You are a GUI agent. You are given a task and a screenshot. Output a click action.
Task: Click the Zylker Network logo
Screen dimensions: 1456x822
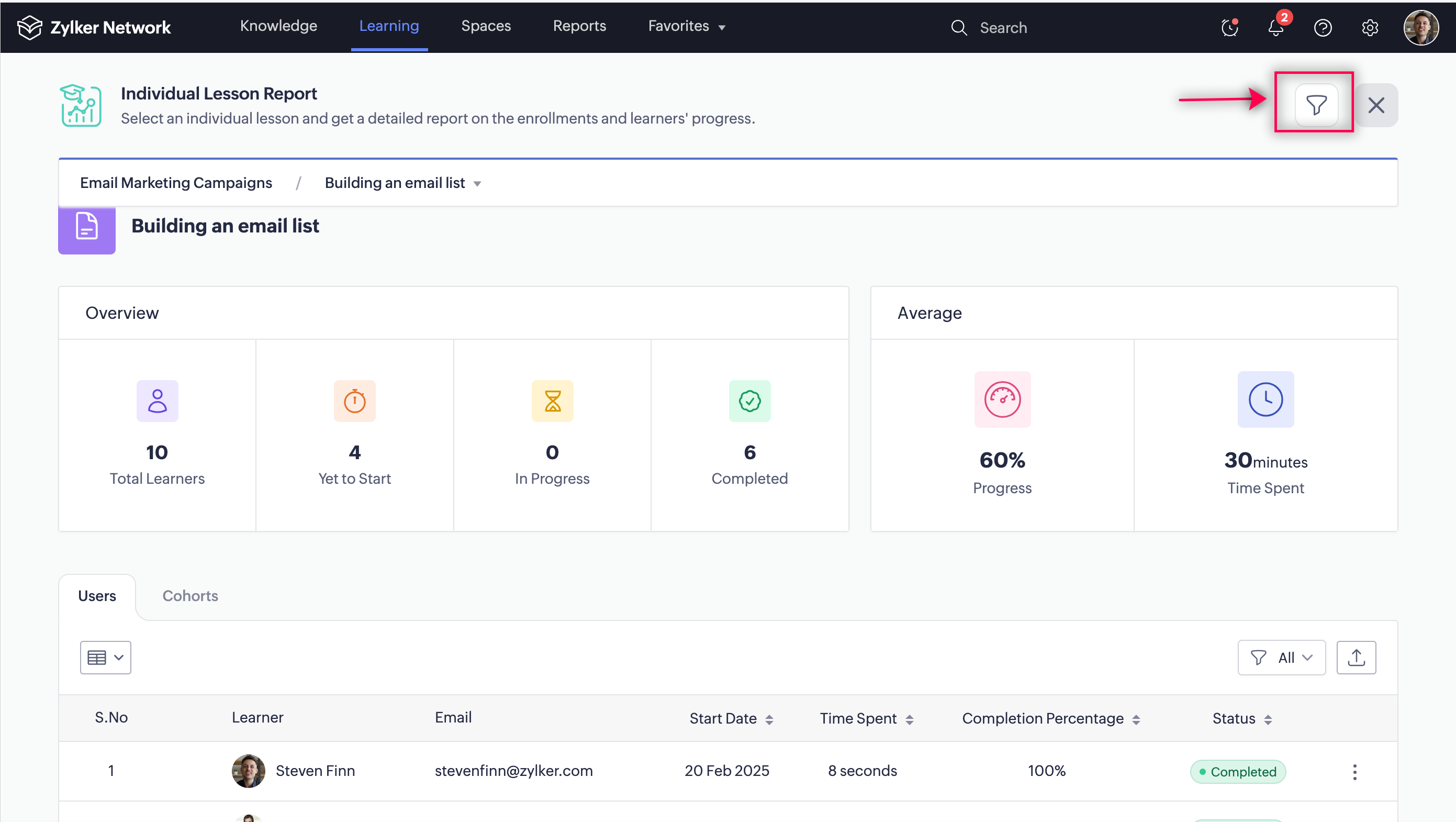point(94,27)
